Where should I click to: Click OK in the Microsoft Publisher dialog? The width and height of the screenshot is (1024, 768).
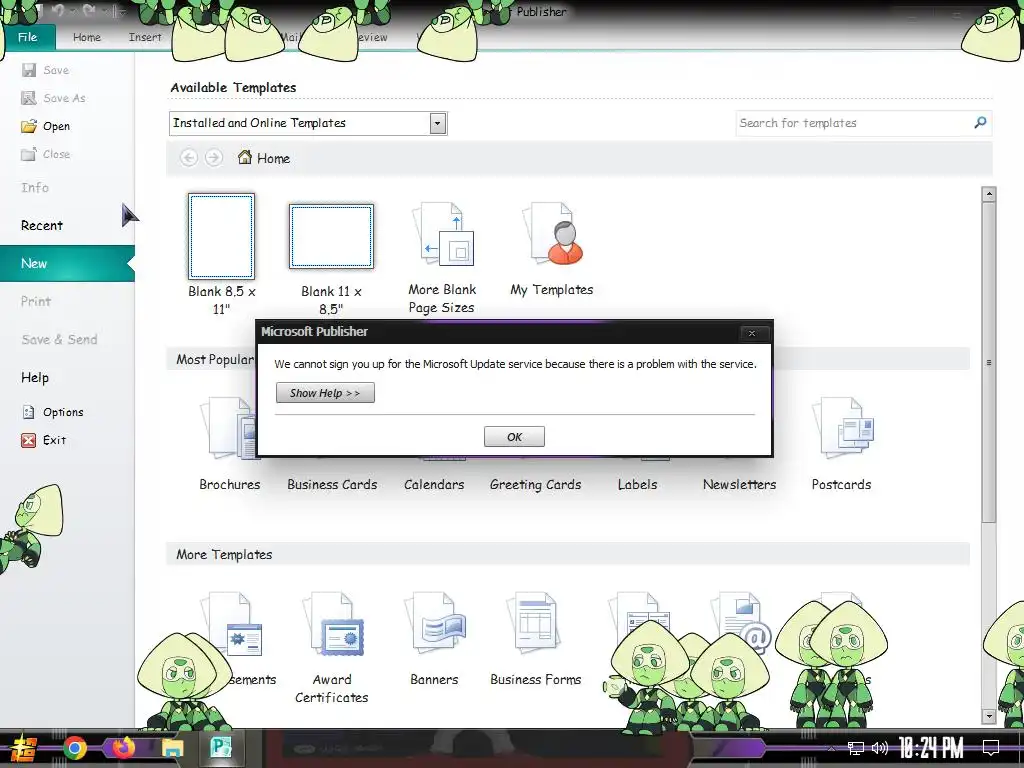click(514, 437)
